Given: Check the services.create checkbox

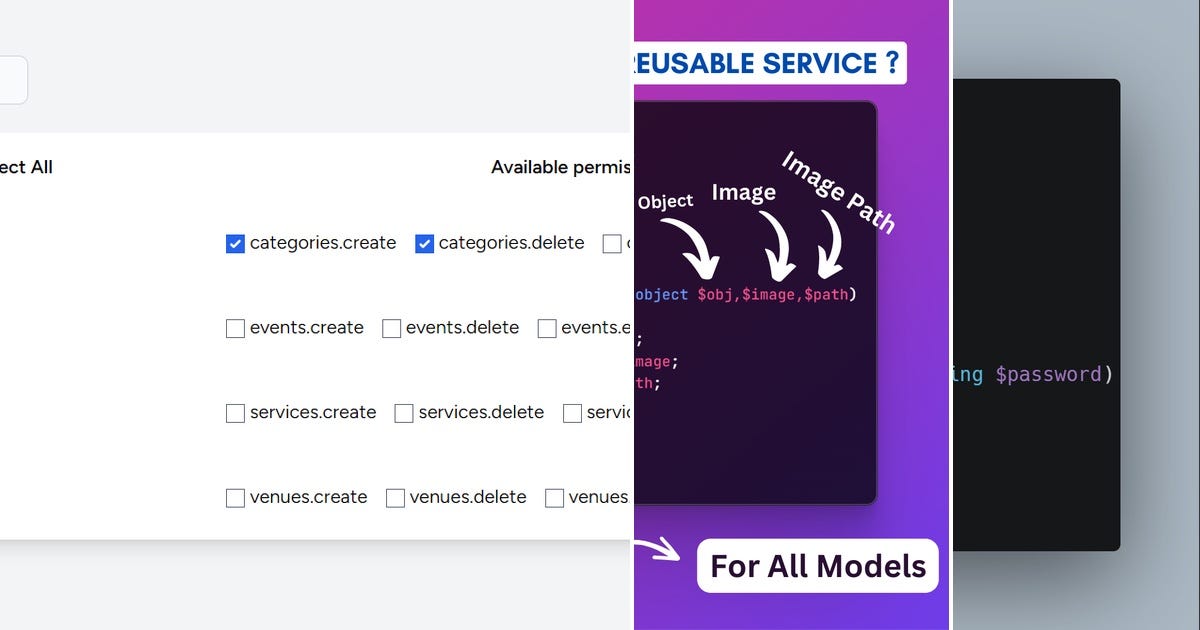Looking at the screenshot, I should [x=235, y=412].
